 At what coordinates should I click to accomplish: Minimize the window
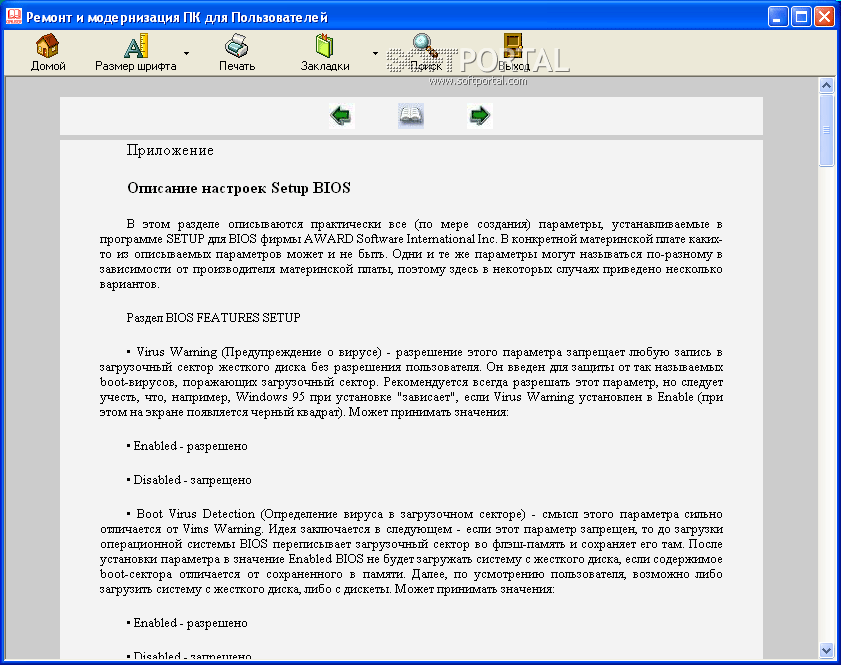tap(777, 17)
